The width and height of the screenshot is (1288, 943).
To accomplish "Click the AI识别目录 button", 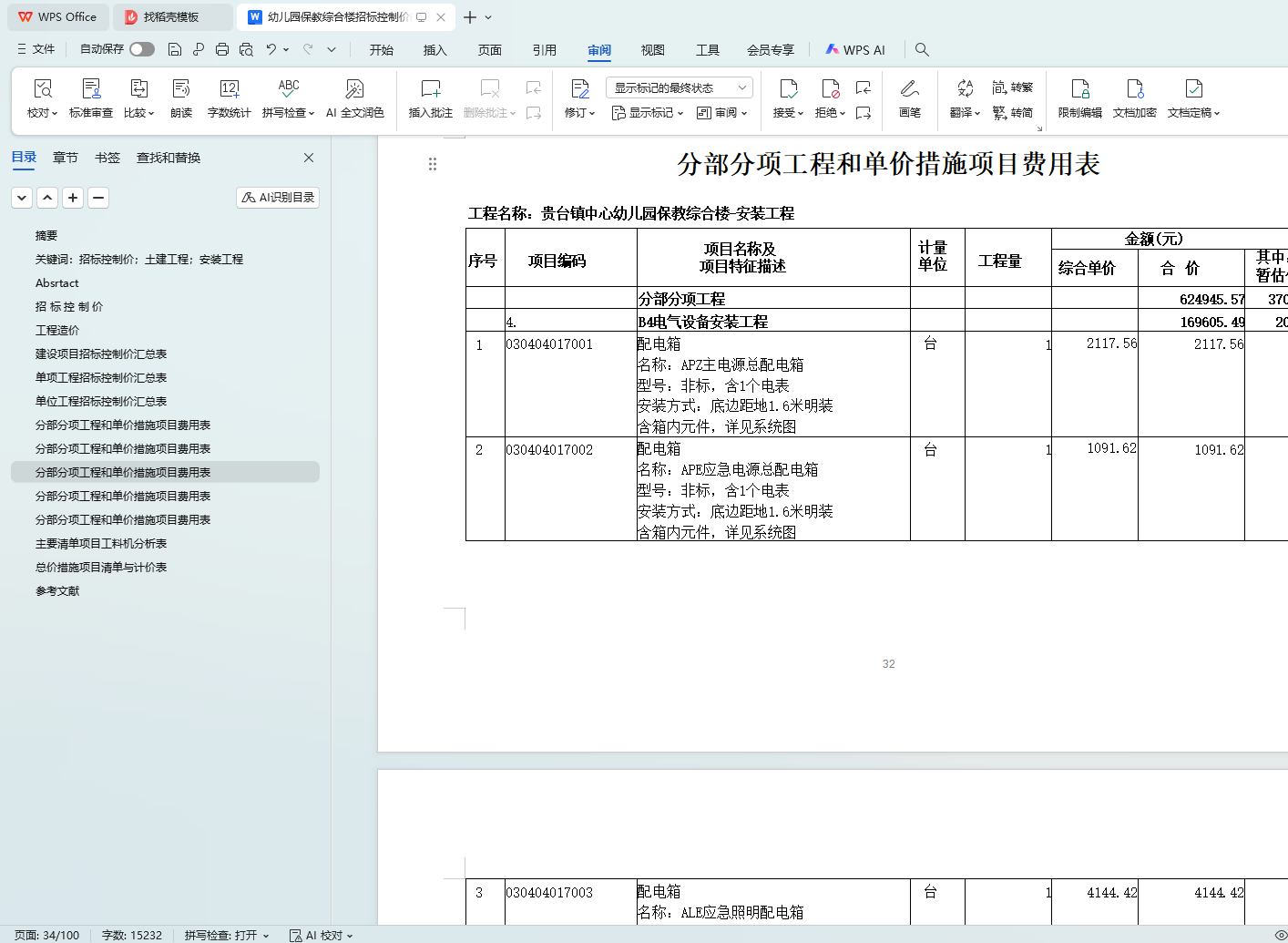I will pyautogui.click(x=278, y=198).
